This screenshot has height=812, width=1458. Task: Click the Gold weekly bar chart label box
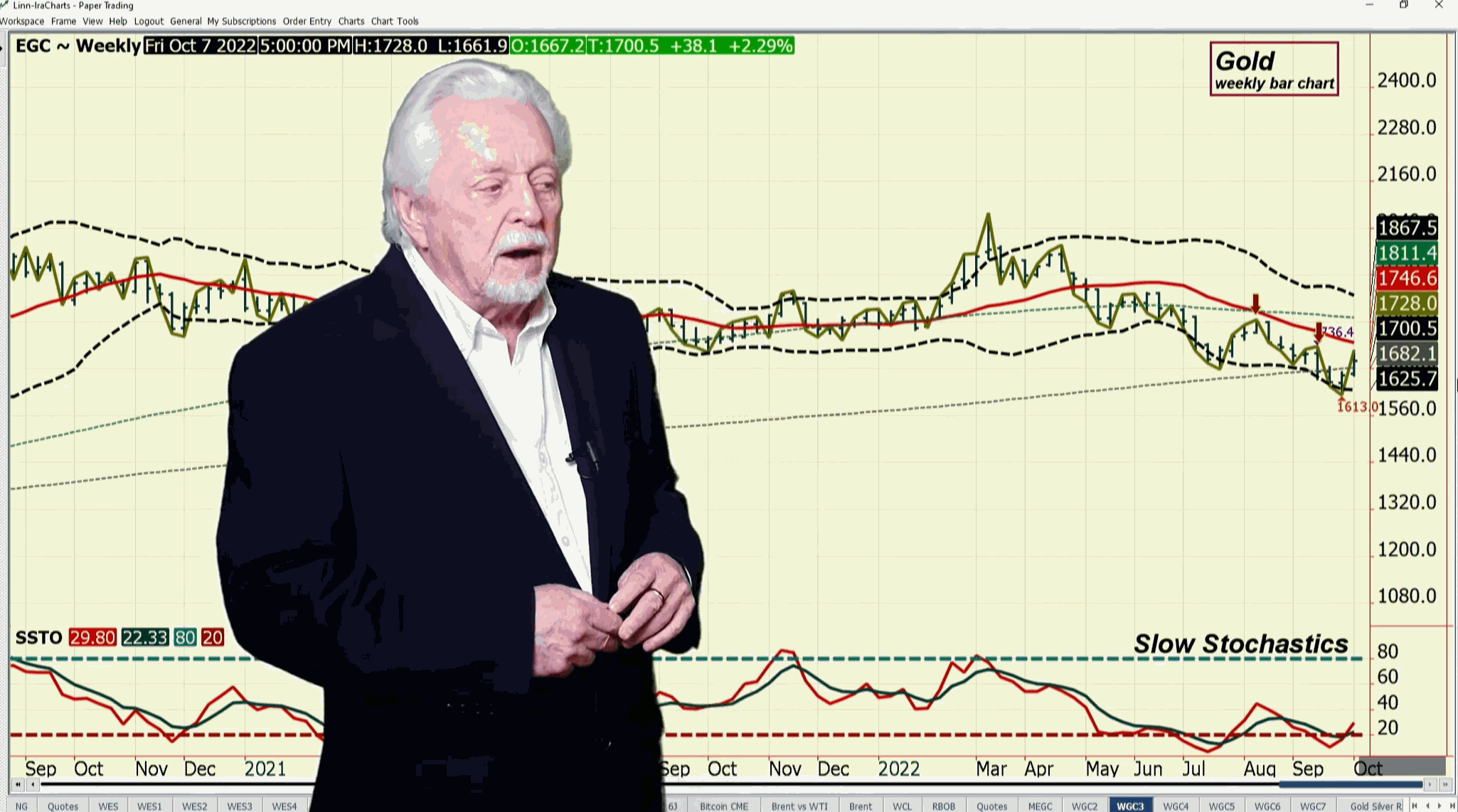[1275, 69]
